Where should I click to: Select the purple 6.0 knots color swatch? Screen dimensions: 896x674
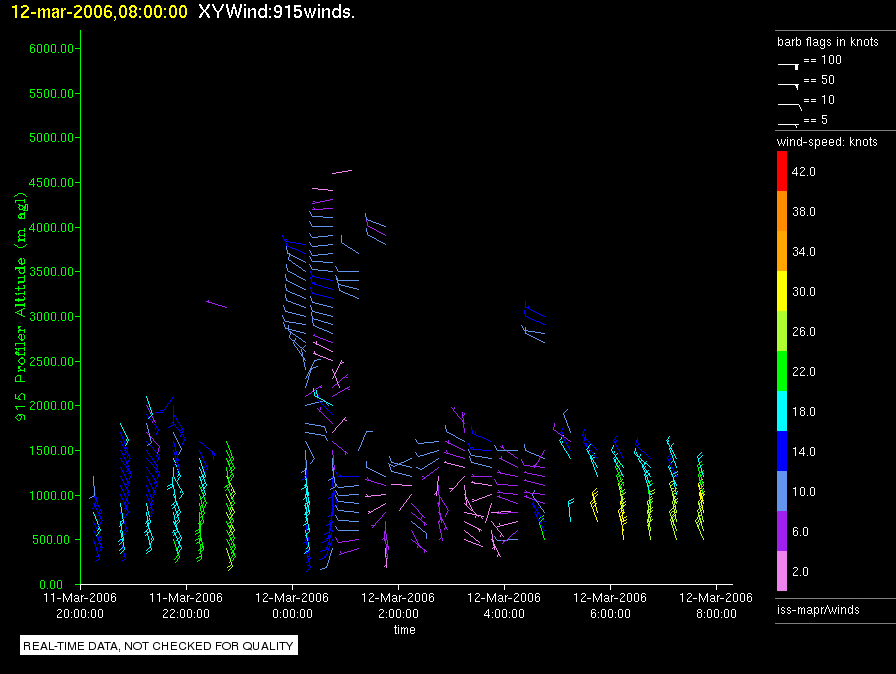[x=782, y=531]
